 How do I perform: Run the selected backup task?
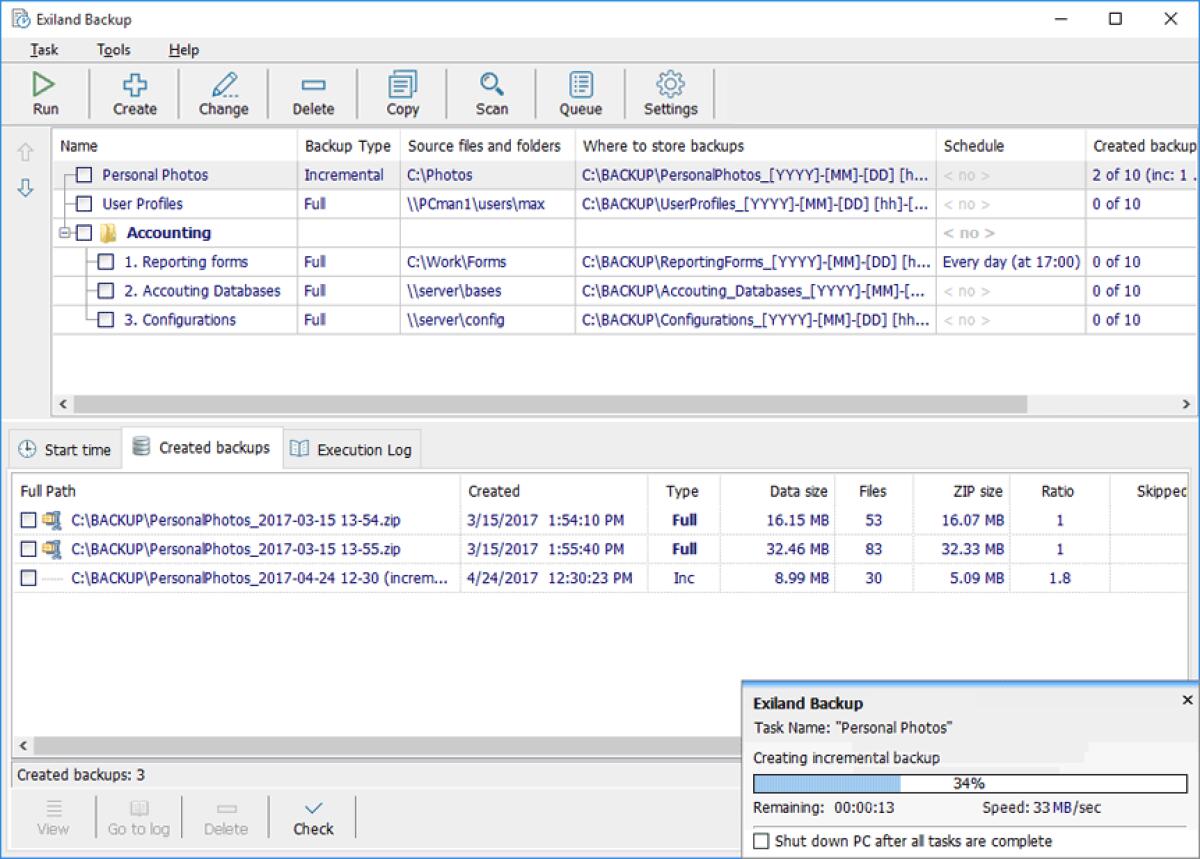tap(45, 93)
